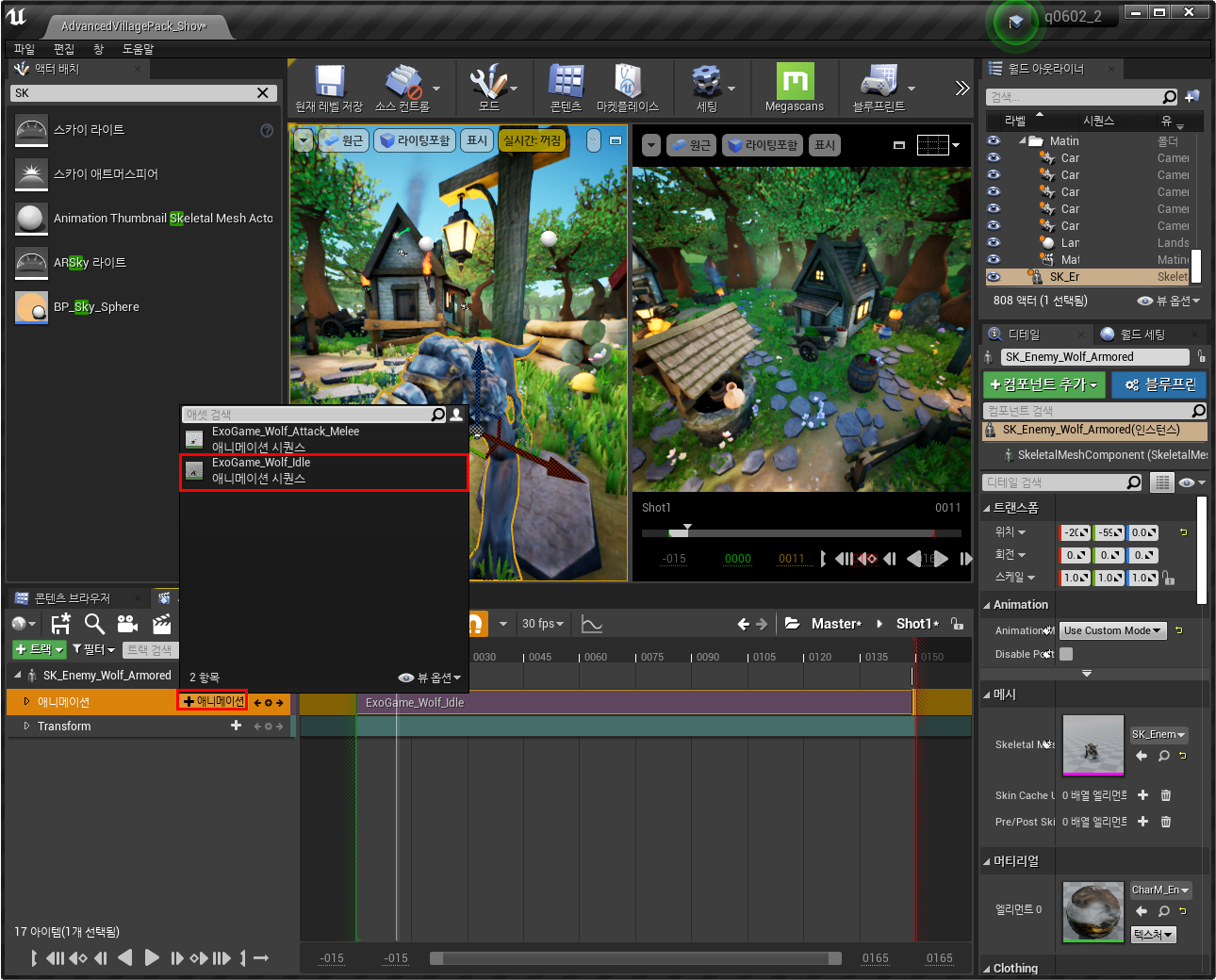Open the Help menu (도움말)
1216x980 pixels.
(x=138, y=49)
